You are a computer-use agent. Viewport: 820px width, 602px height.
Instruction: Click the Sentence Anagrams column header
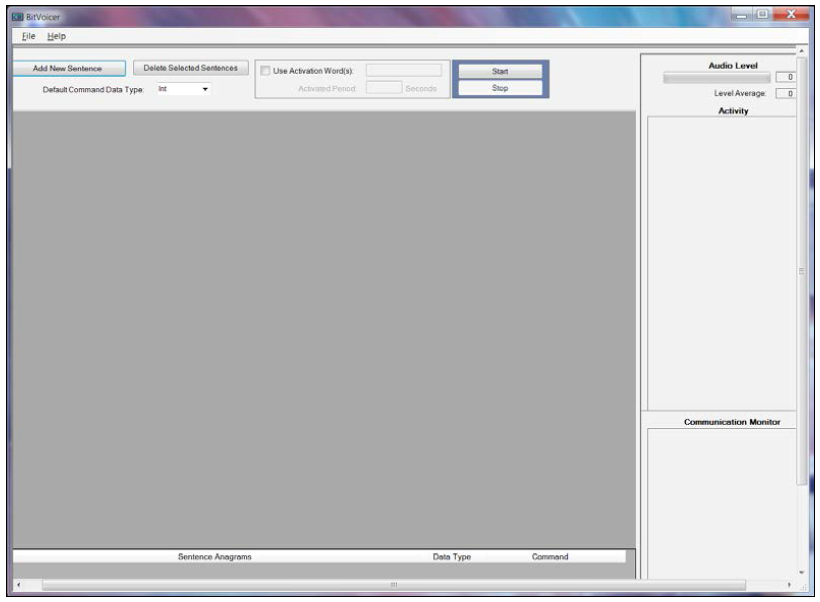[x=214, y=556]
